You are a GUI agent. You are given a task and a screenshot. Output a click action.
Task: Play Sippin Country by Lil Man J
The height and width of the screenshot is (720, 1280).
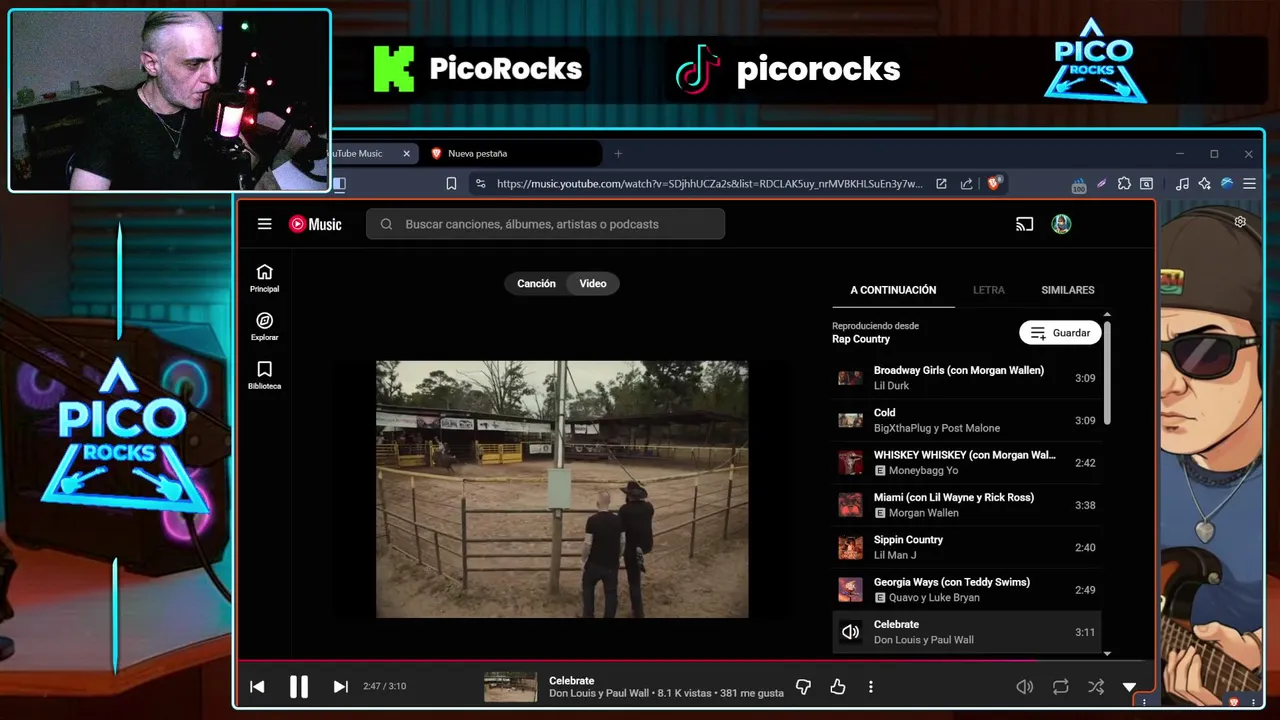[x=966, y=547]
